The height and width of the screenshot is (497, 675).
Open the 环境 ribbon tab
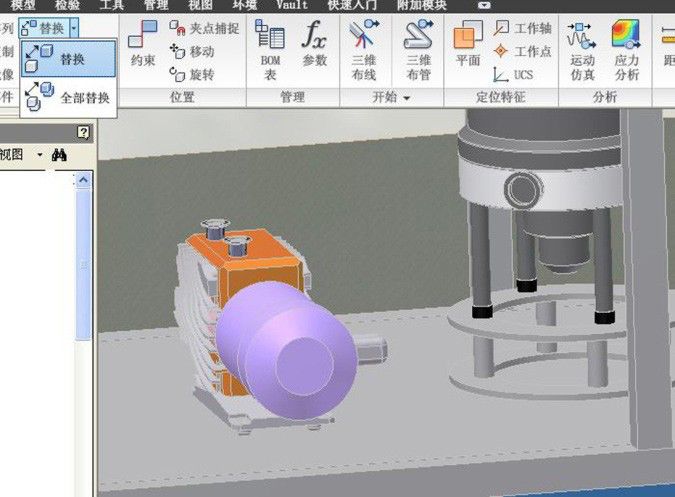pos(245,5)
